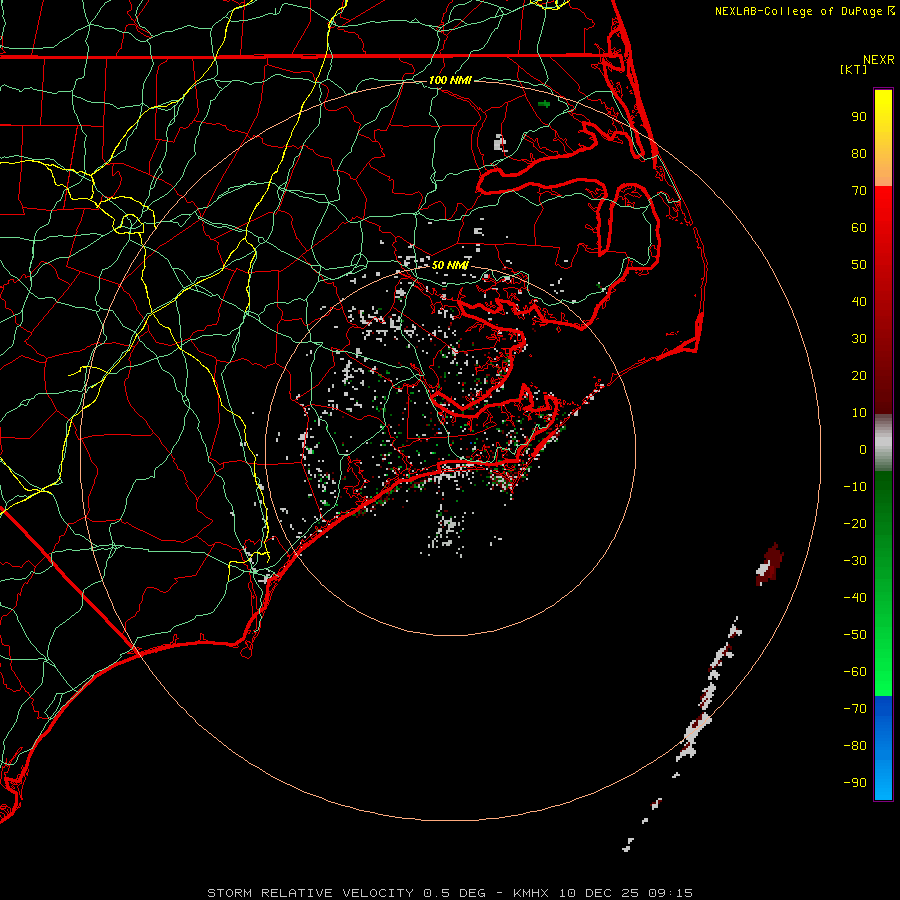
Task: Click the 70 knot scale label
Action: point(859,191)
